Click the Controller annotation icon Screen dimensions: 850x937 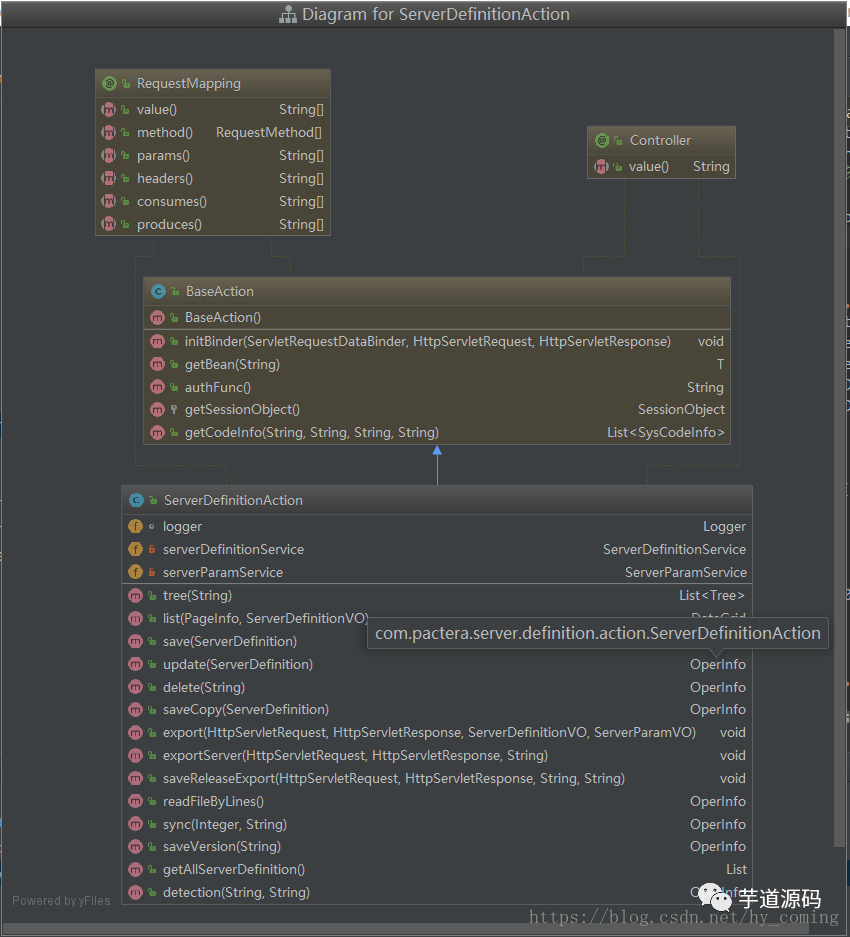tap(602, 140)
